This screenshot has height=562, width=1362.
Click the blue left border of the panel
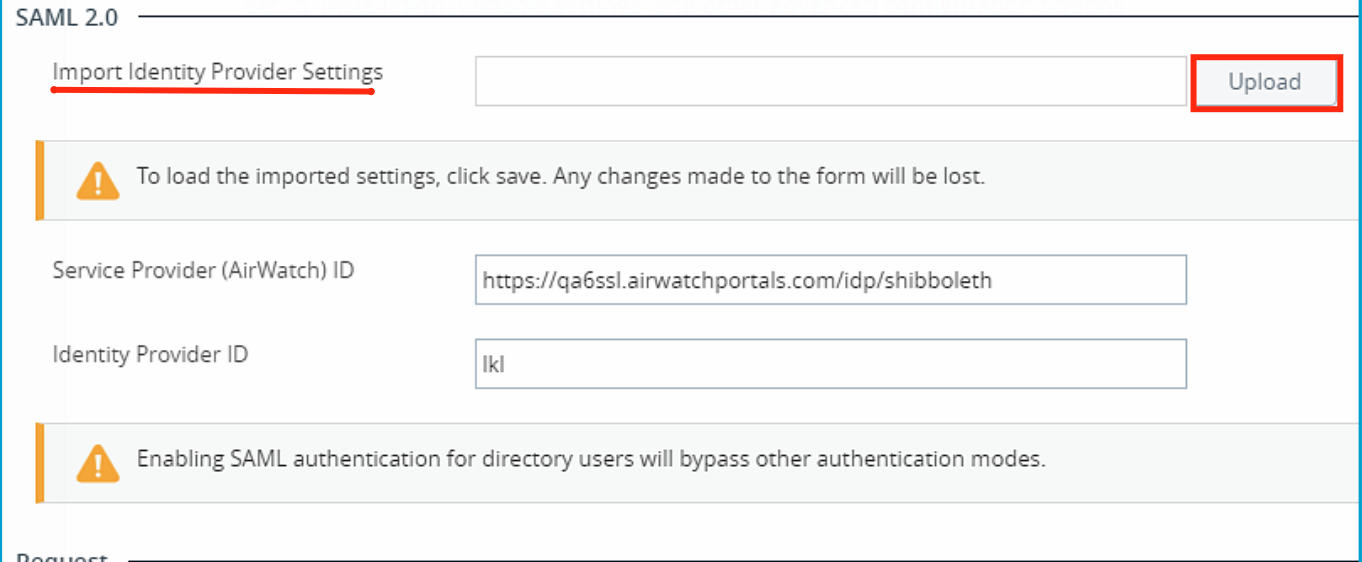coord(2,300)
